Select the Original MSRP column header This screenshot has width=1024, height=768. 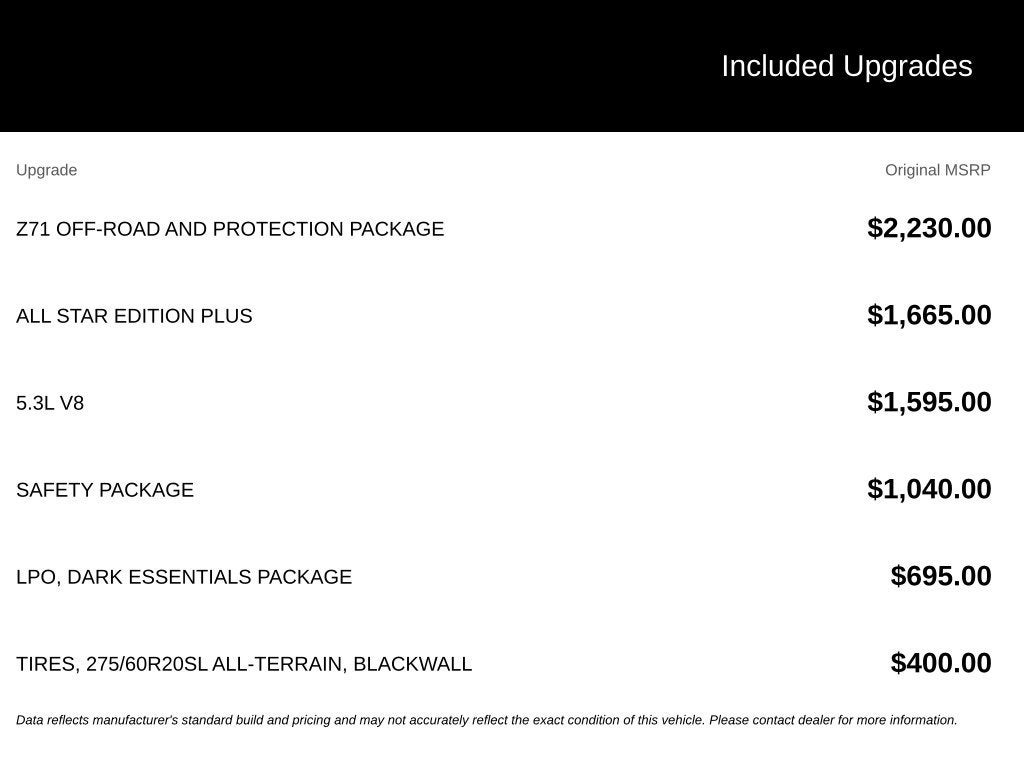pos(937,170)
